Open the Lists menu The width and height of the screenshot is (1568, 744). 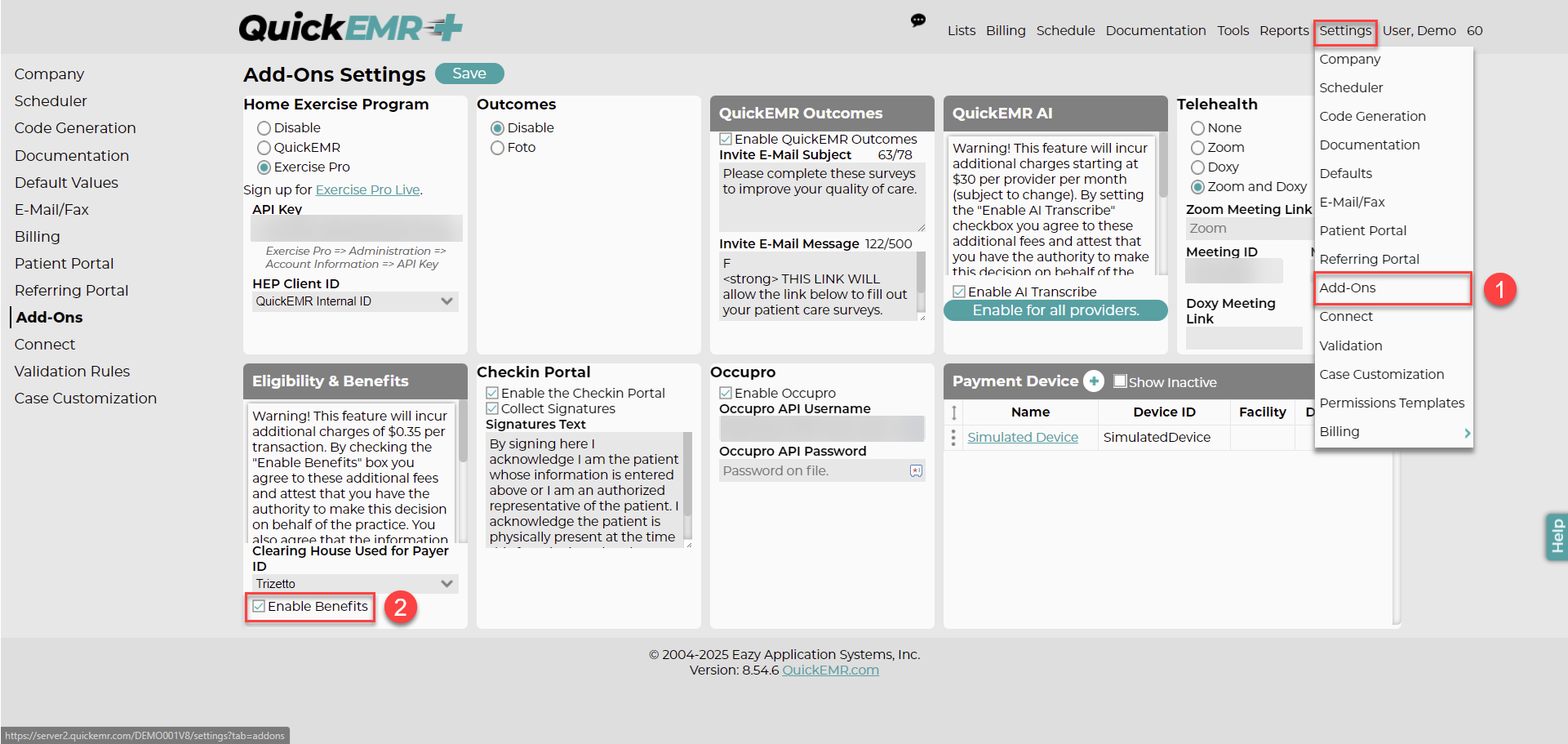pyautogui.click(x=962, y=31)
